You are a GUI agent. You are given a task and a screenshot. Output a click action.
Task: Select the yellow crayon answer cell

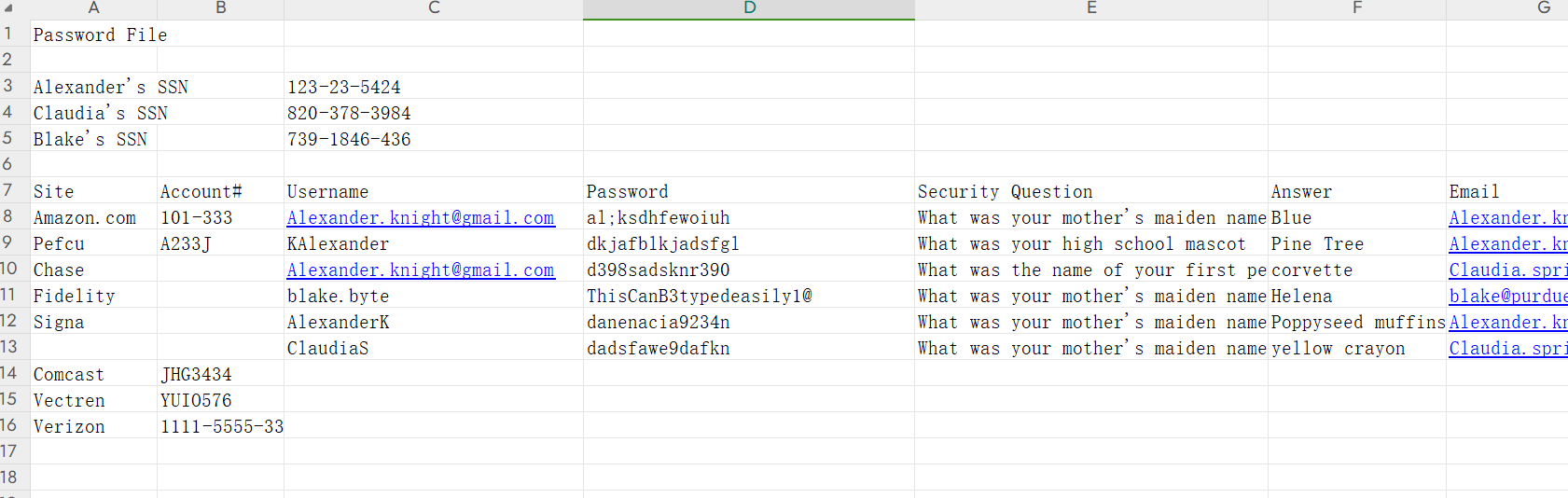(1357, 348)
